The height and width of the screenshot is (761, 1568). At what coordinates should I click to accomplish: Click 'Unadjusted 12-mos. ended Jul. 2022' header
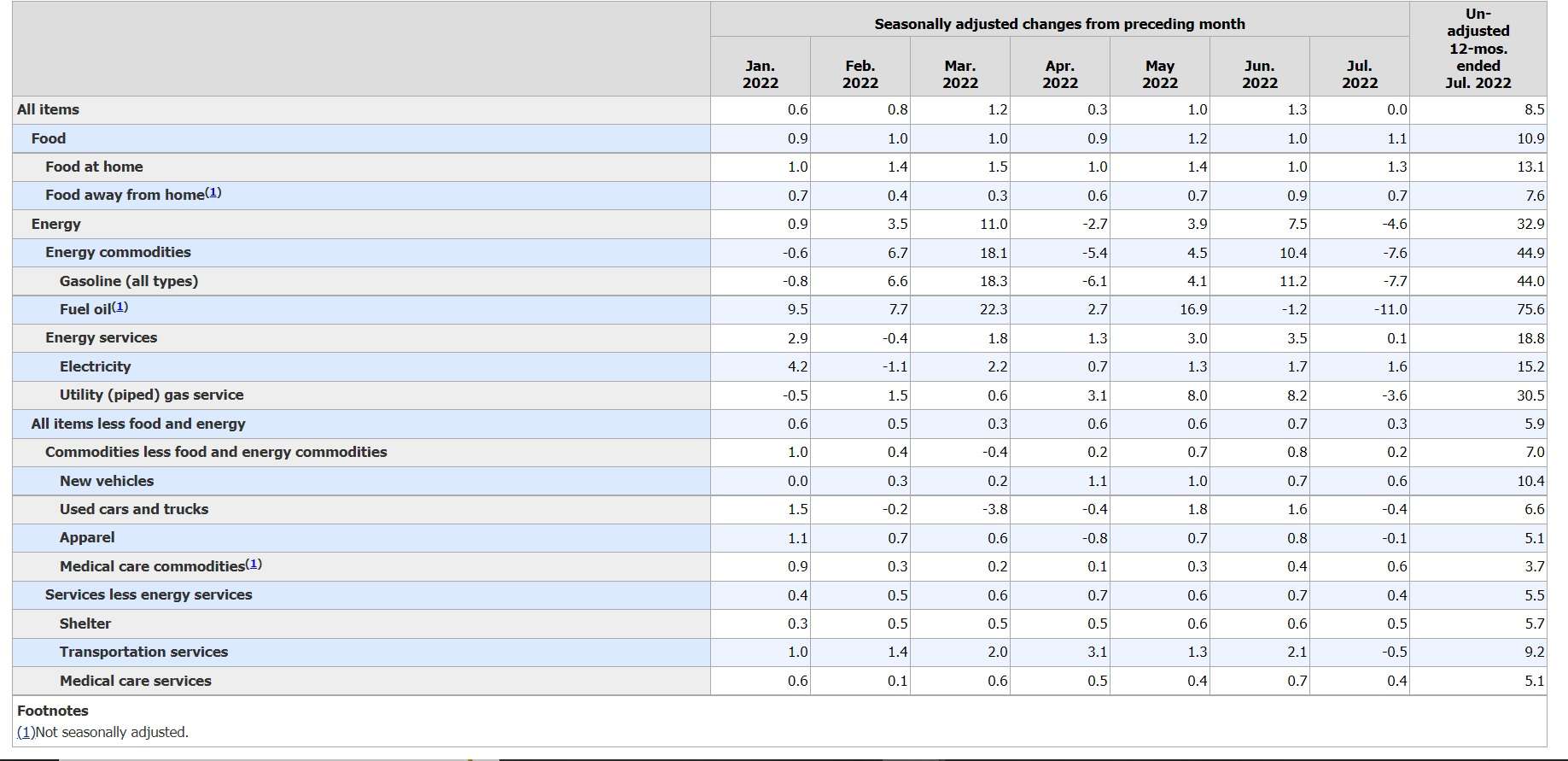click(1478, 49)
